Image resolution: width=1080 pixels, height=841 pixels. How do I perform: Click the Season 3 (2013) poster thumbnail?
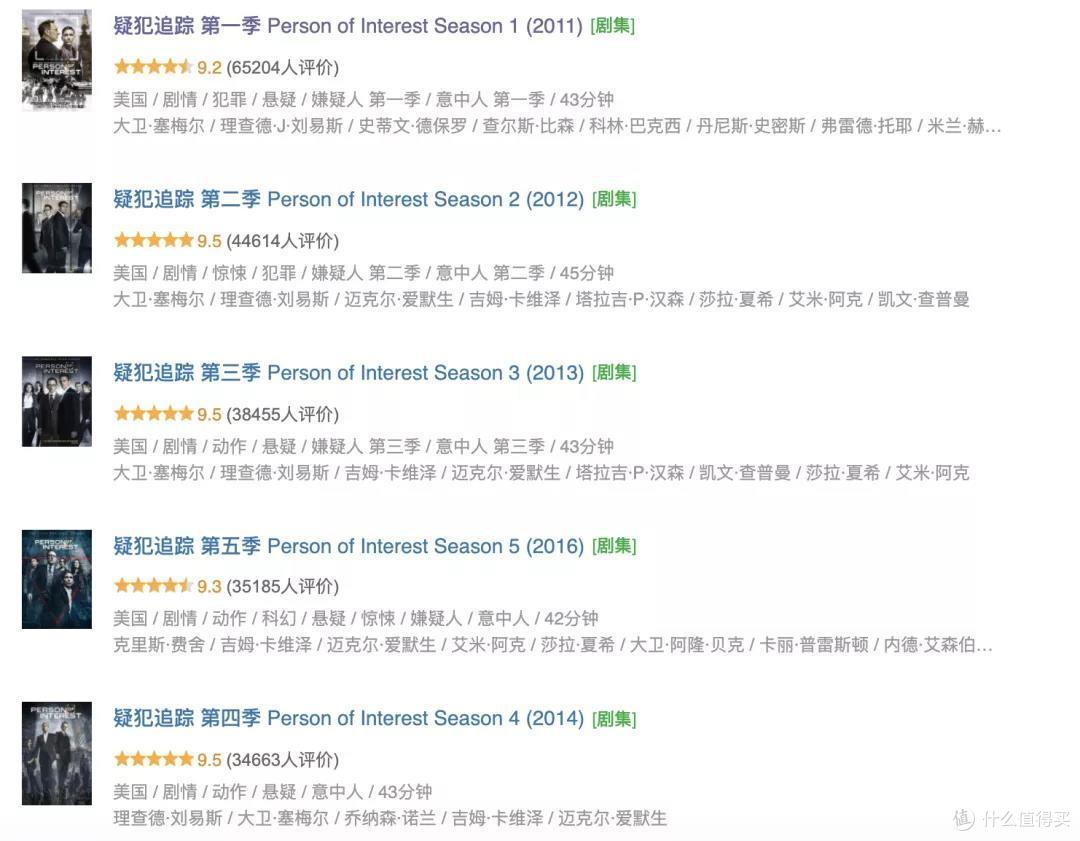(x=56, y=402)
